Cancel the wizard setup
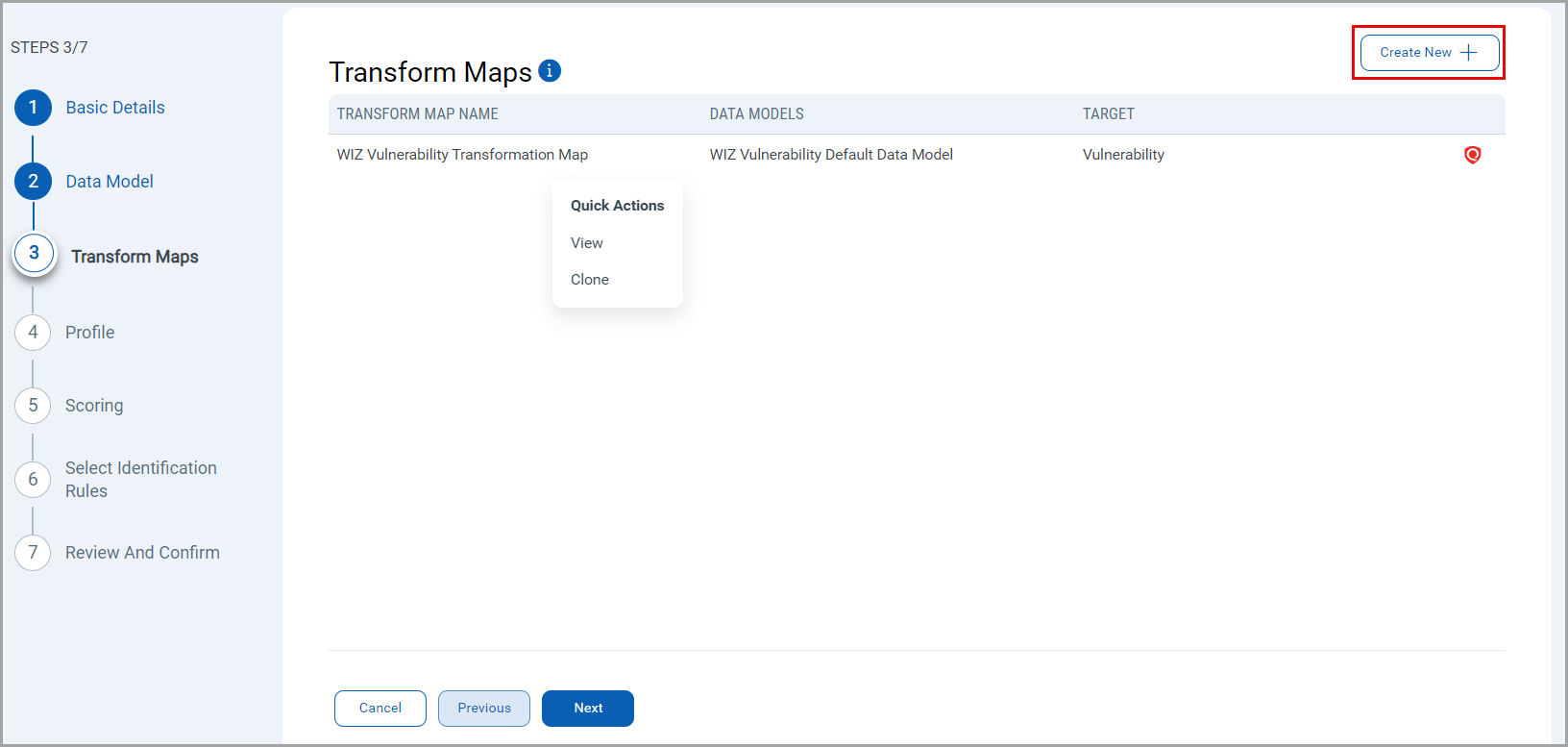Image resolution: width=1568 pixels, height=747 pixels. 380,709
